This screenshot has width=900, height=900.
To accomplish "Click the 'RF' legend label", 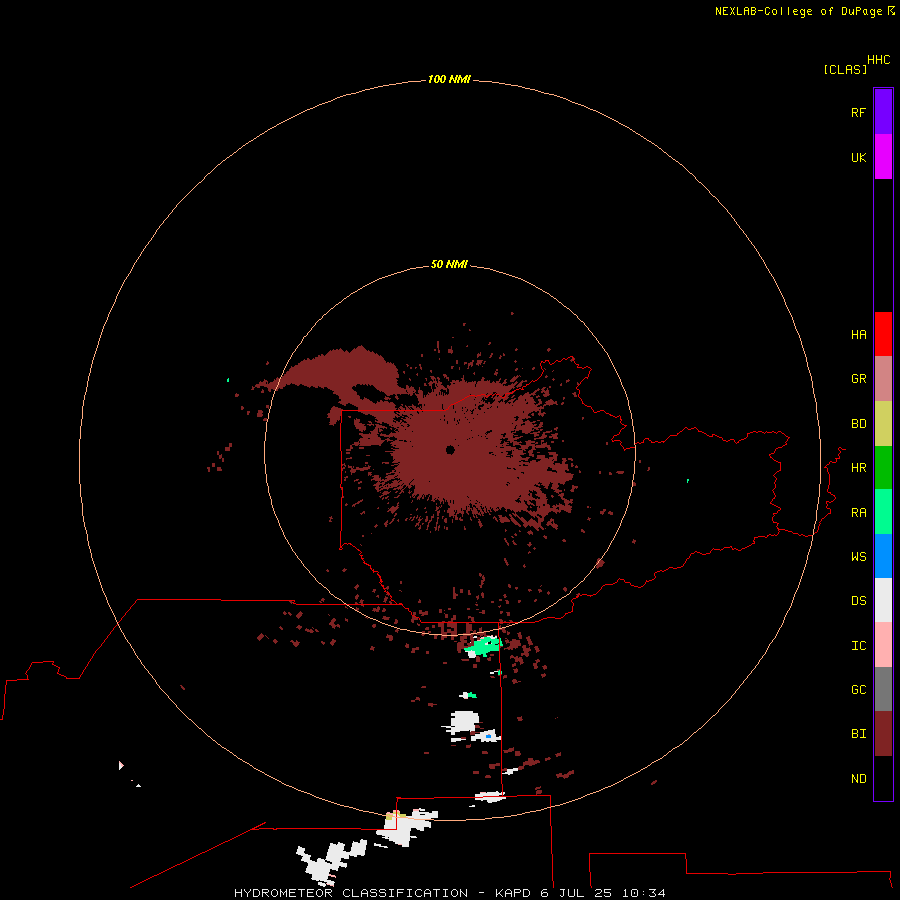I will 858,112.
